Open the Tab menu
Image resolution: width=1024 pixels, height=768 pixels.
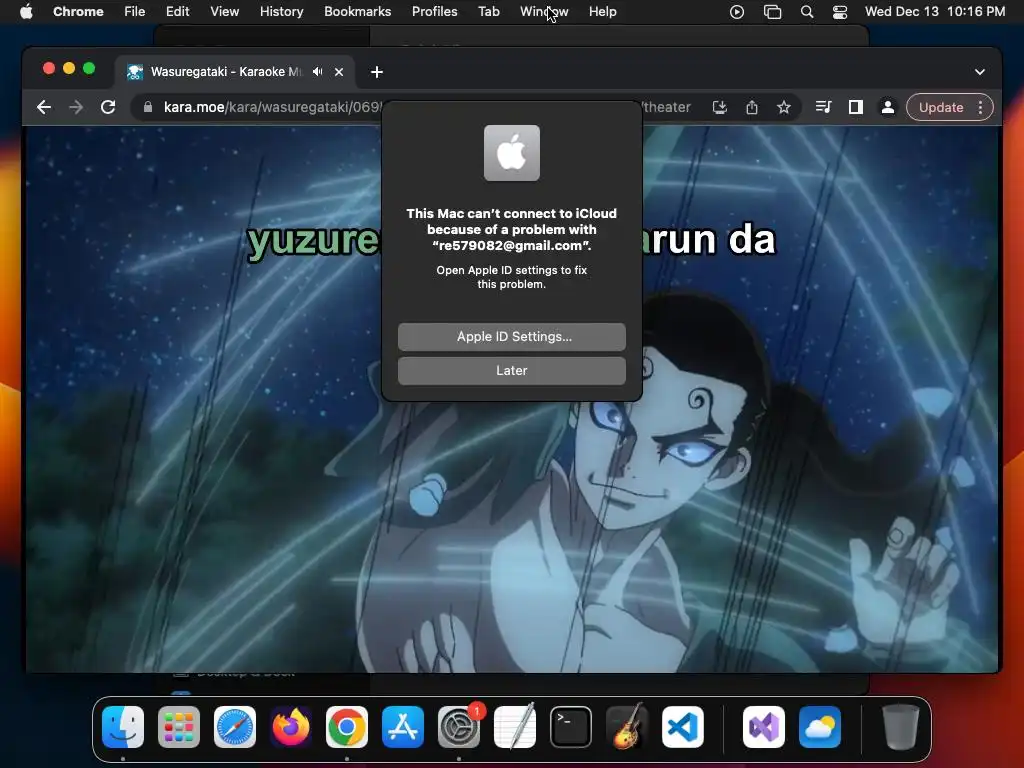(x=488, y=11)
